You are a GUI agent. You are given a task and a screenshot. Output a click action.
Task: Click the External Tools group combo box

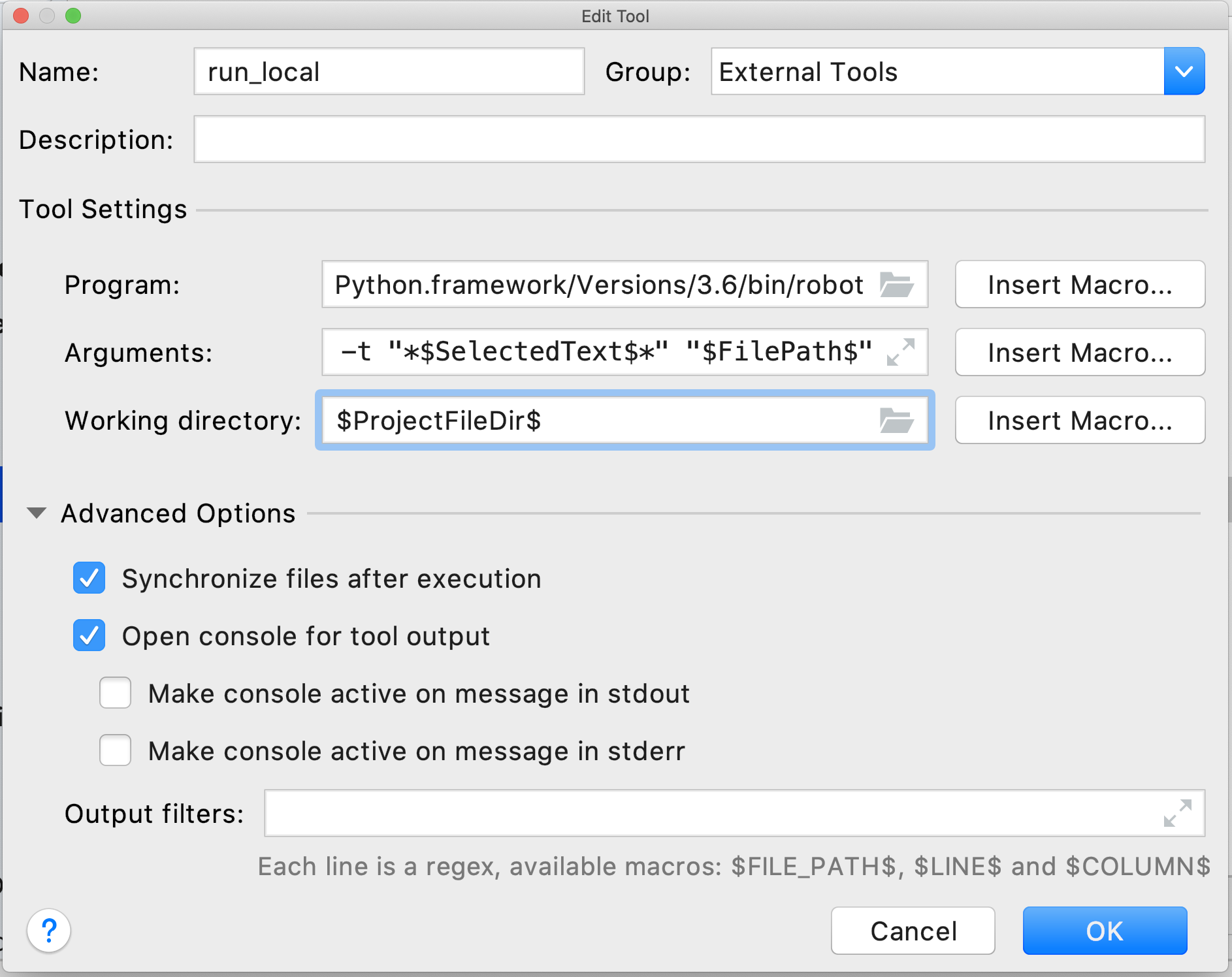[937, 71]
